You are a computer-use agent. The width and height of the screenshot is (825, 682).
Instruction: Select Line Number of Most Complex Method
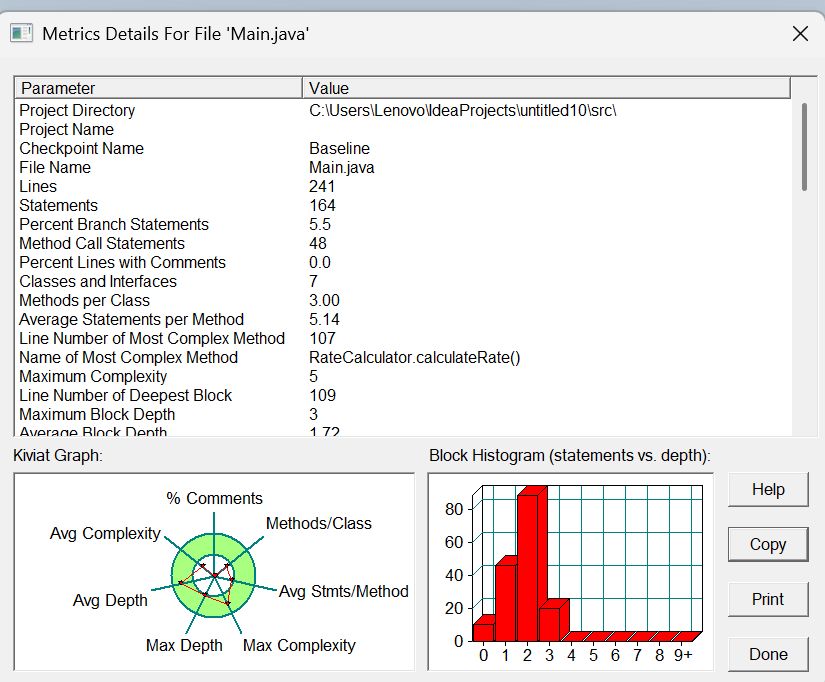point(403,338)
